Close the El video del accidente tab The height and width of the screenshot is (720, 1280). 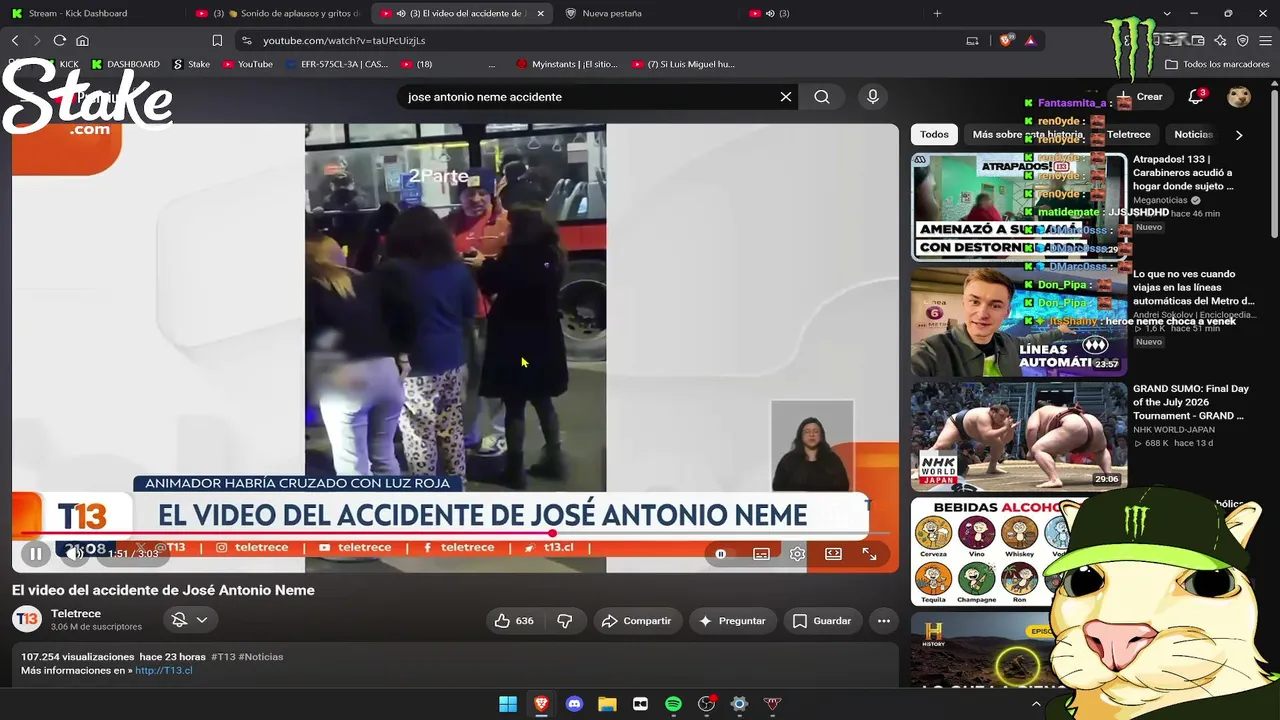(541, 13)
